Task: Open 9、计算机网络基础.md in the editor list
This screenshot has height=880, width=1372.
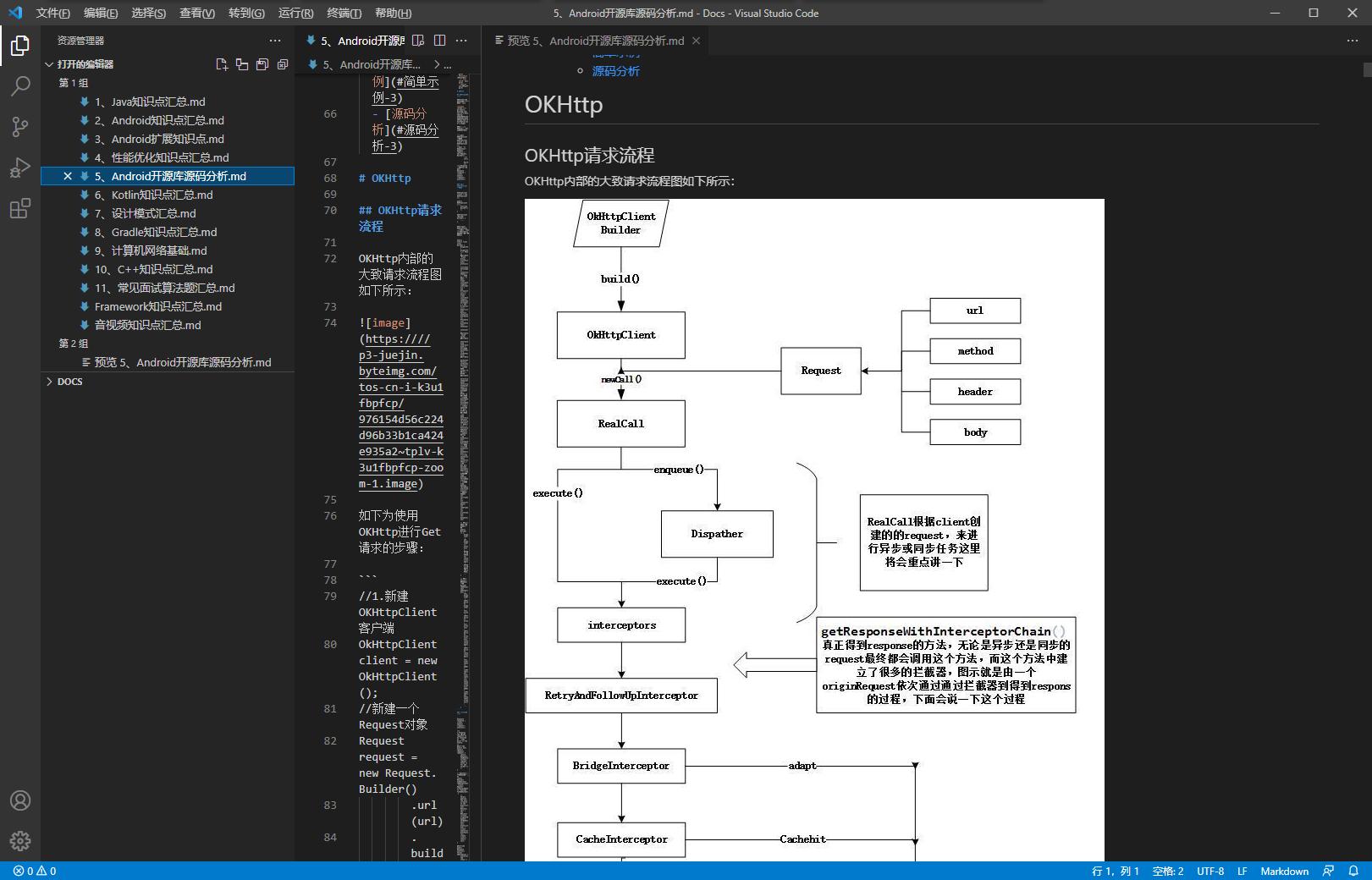Action: tap(151, 250)
